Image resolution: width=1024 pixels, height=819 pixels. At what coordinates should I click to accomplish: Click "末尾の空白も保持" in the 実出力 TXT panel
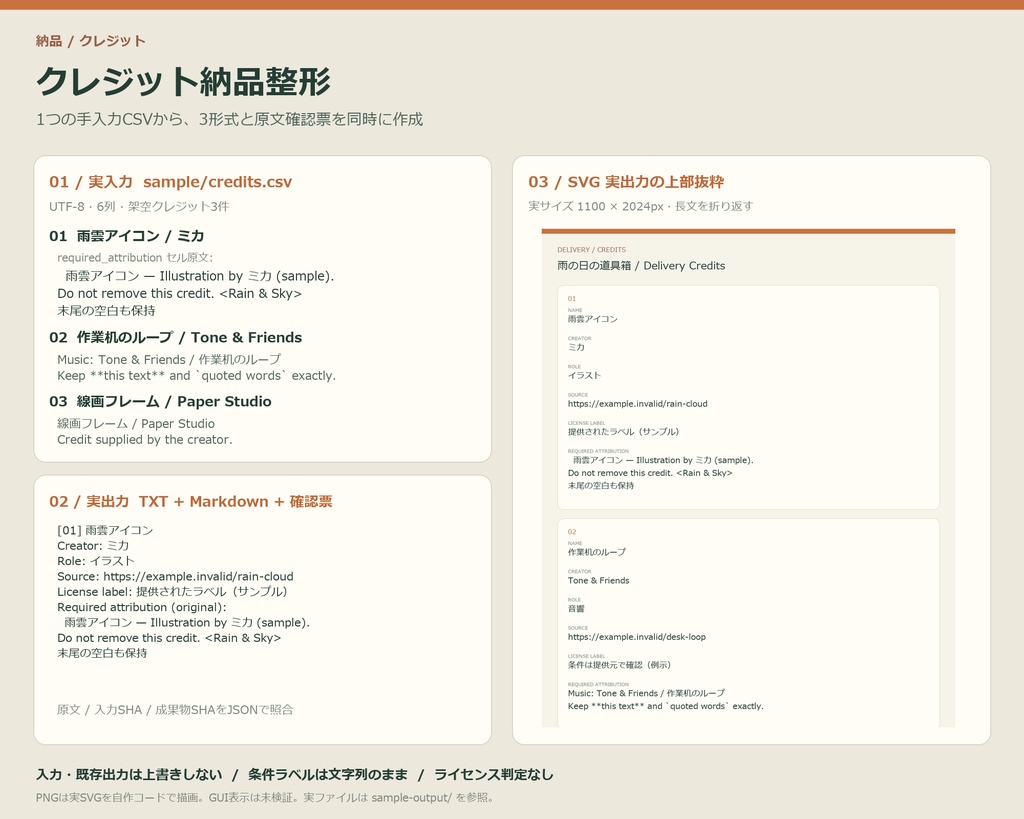click(102, 652)
